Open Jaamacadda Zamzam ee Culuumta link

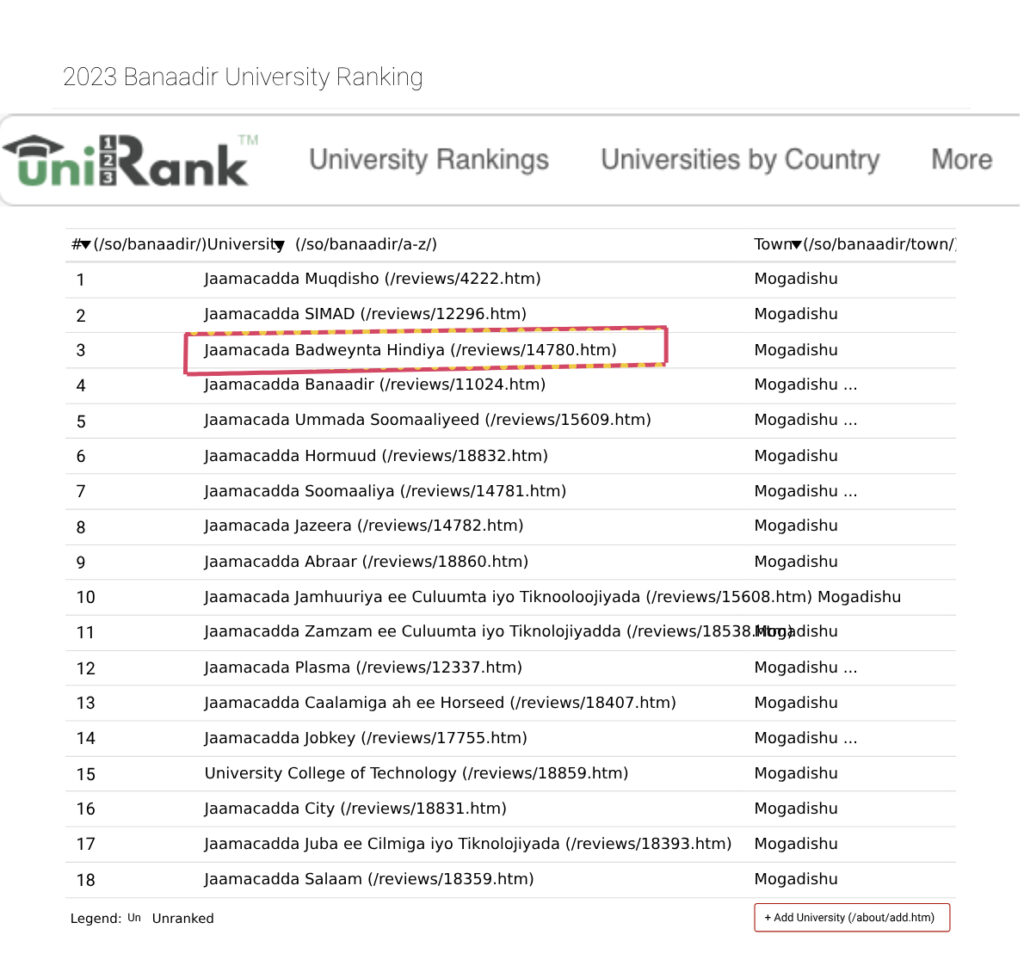(x=498, y=631)
